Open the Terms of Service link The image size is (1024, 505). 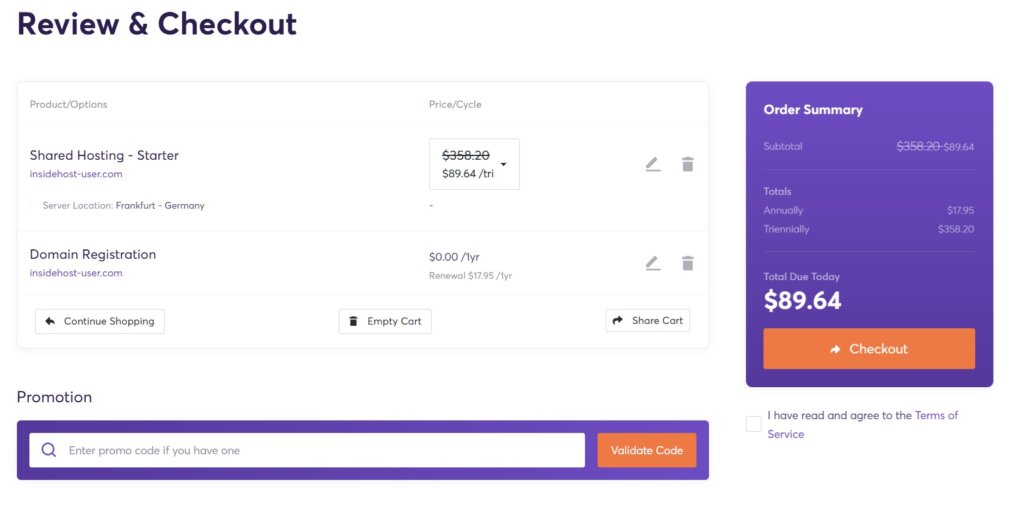(863, 425)
